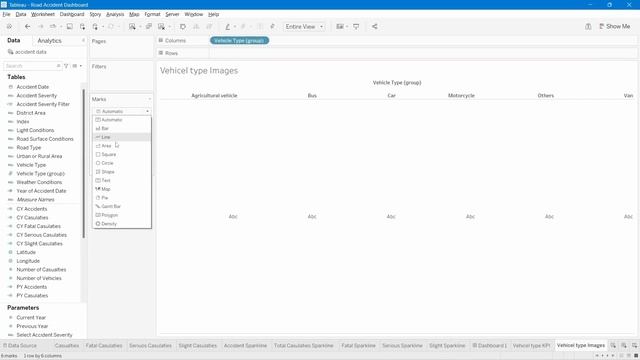This screenshot has height=360, width=640.
Task: Open the Marks card menu arrow
Action: [149, 99]
